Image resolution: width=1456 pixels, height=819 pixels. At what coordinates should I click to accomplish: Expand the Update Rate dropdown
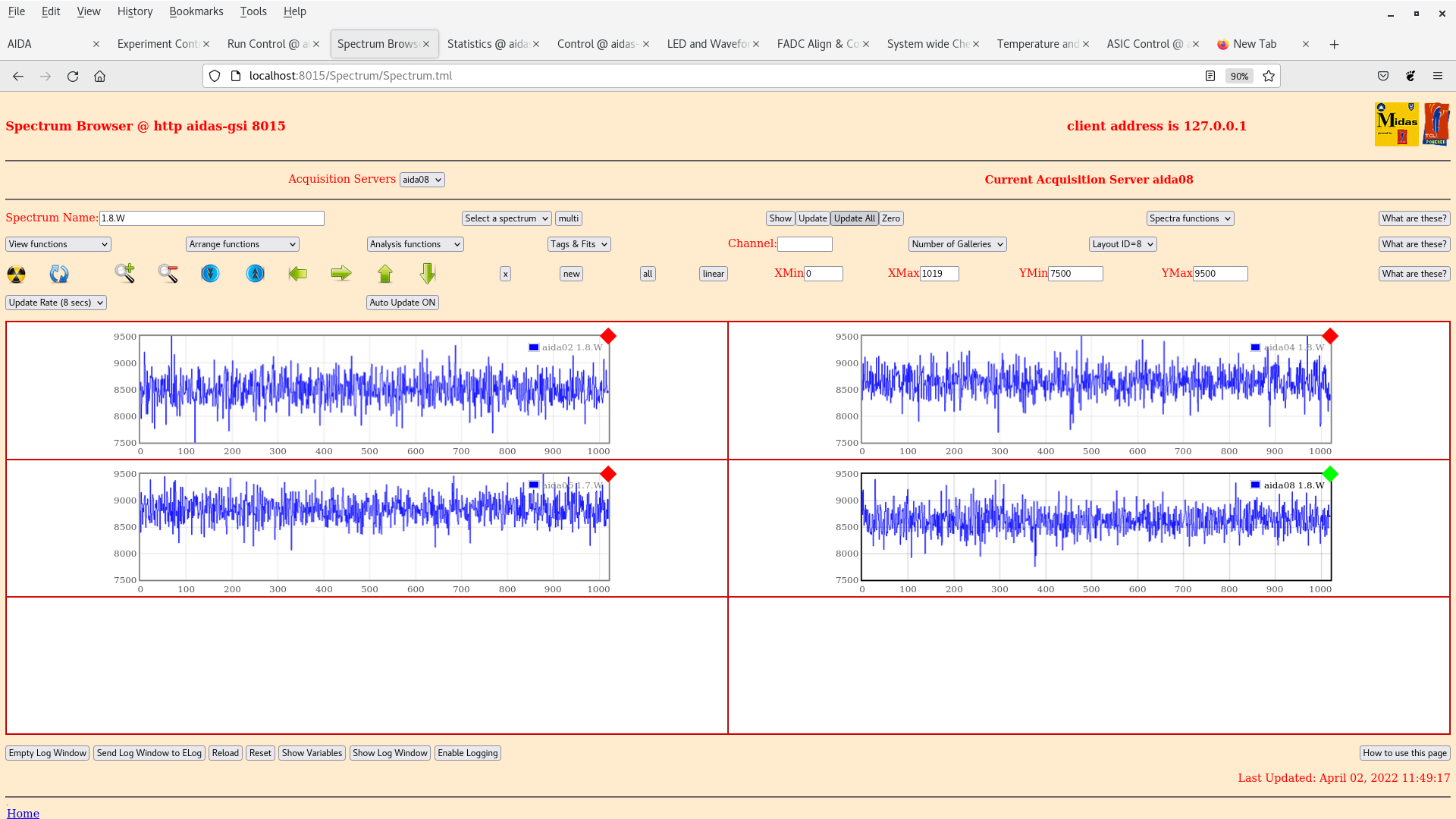pos(56,303)
